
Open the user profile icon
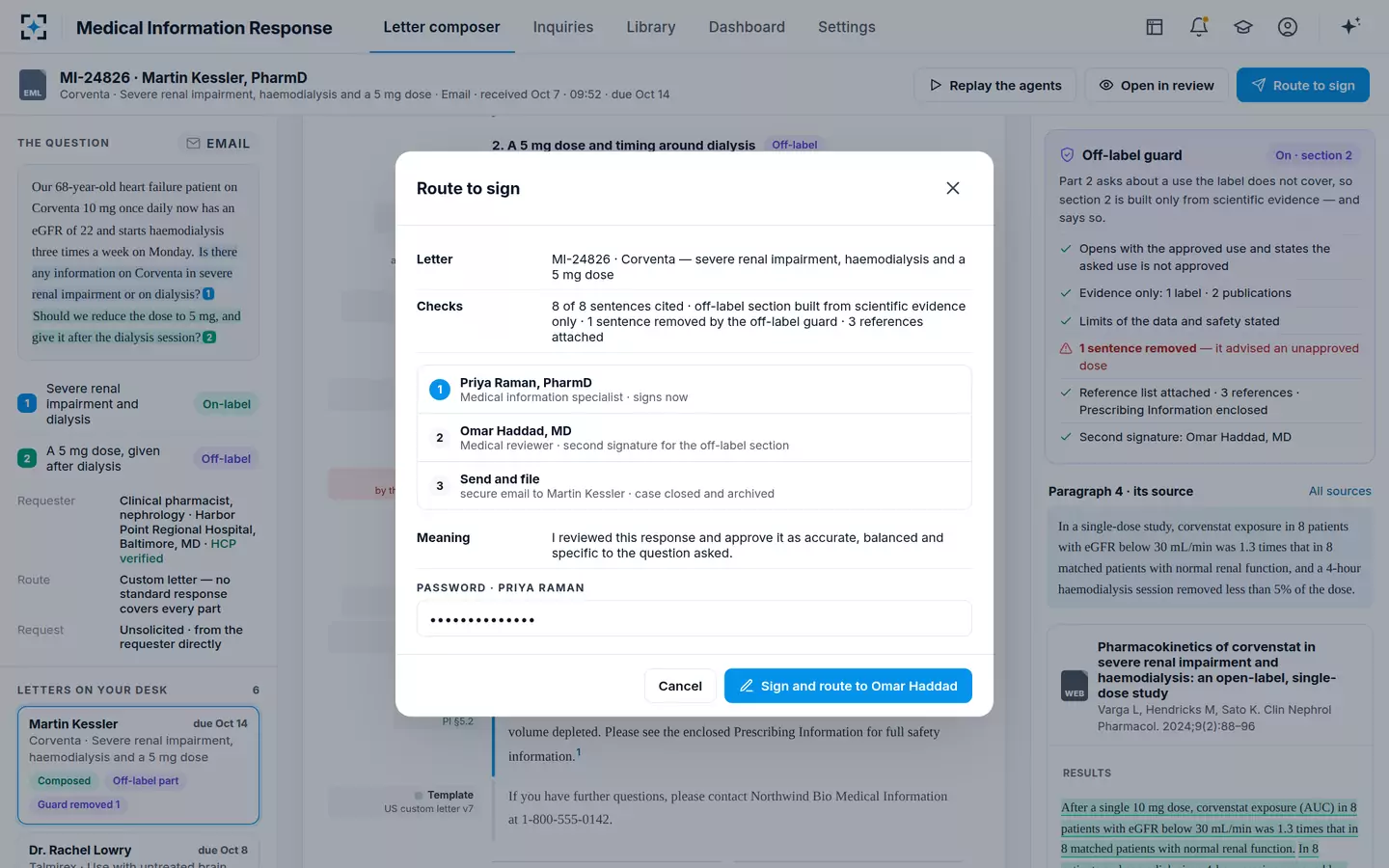coord(1288,27)
